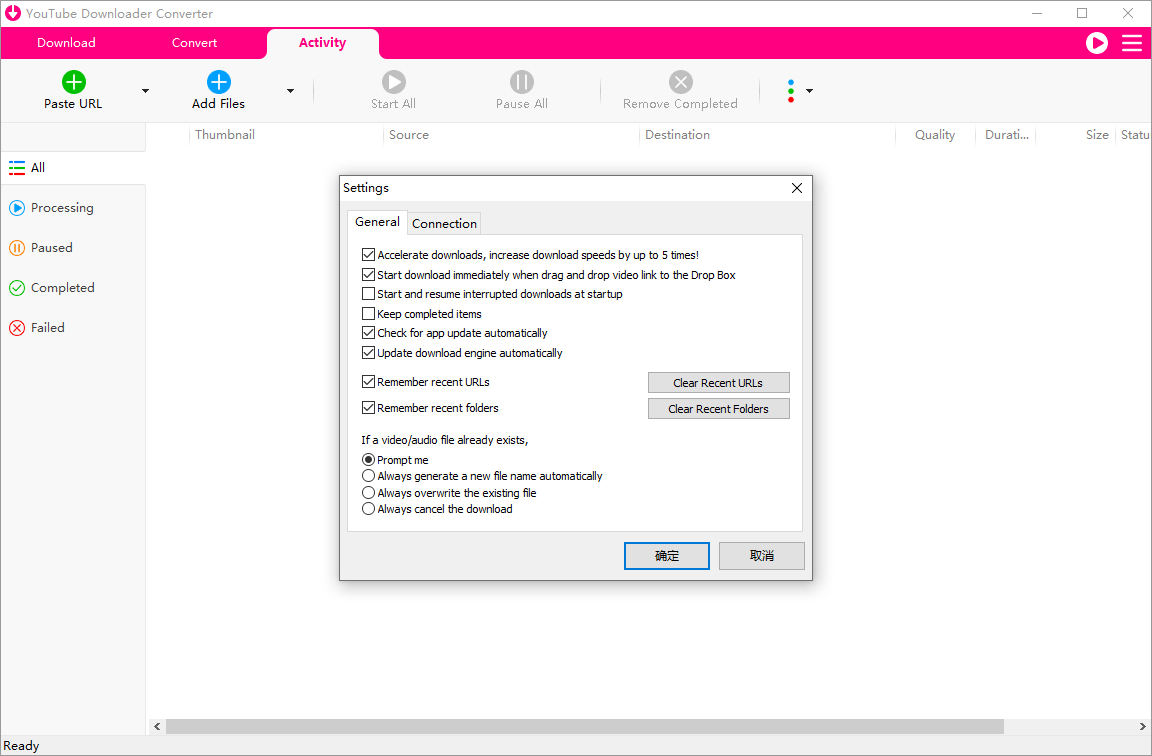
Task: Enable Keep completed items
Action: point(368,313)
